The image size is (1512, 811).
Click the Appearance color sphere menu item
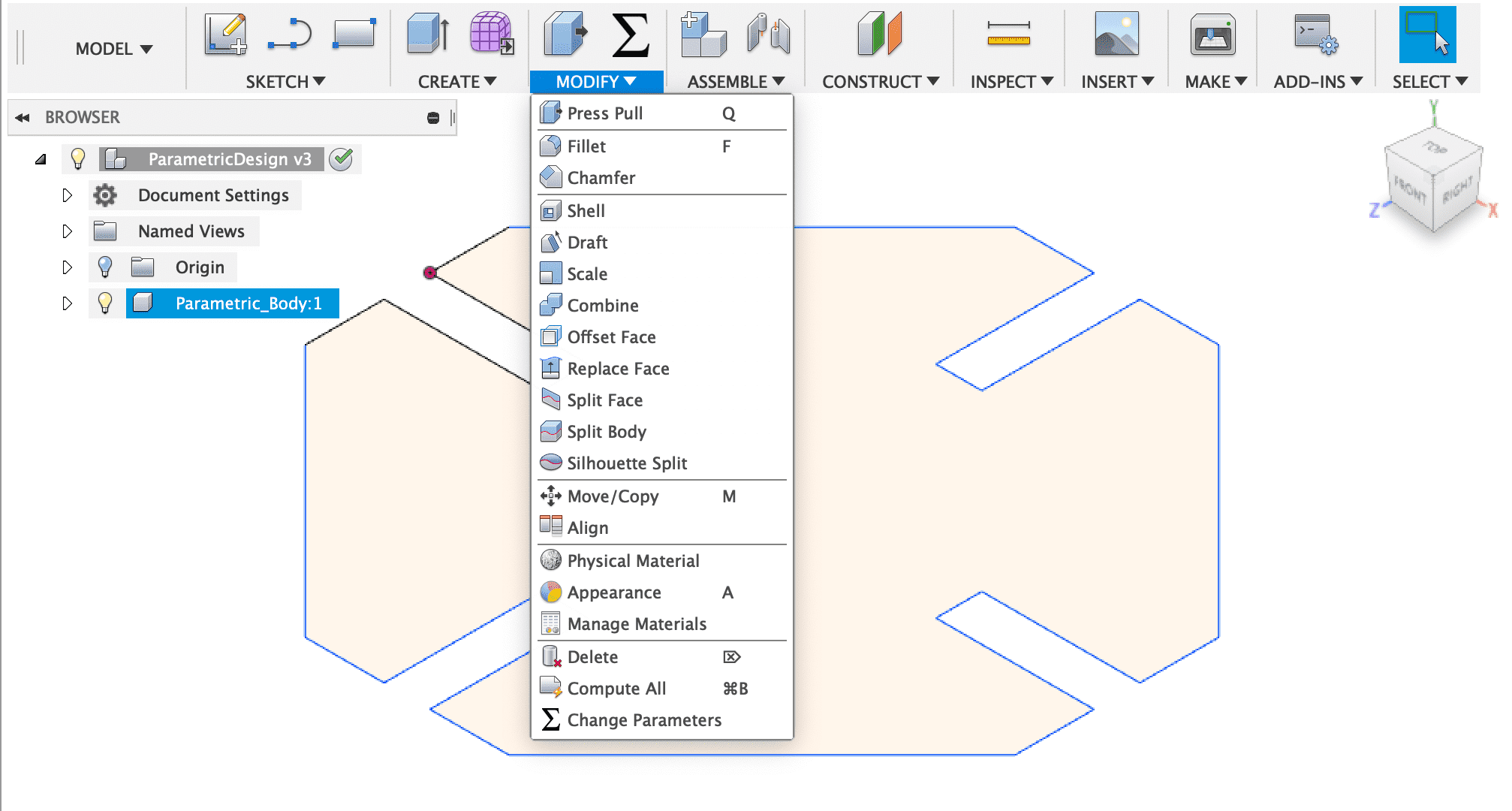point(614,592)
